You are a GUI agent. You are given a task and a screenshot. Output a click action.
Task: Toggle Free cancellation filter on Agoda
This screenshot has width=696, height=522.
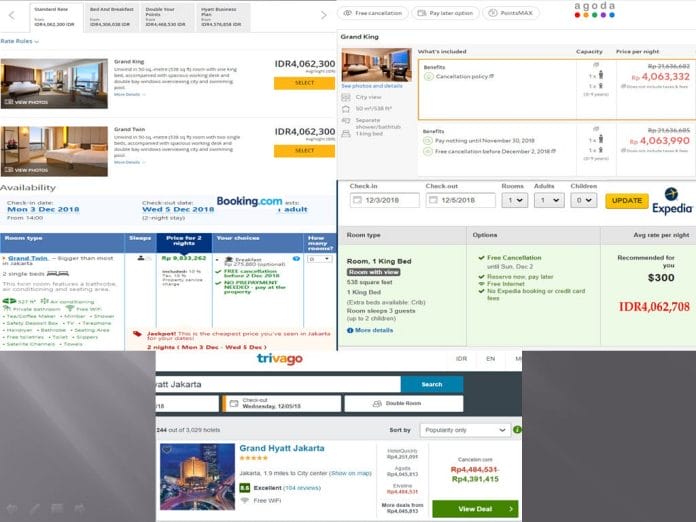point(373,13)
